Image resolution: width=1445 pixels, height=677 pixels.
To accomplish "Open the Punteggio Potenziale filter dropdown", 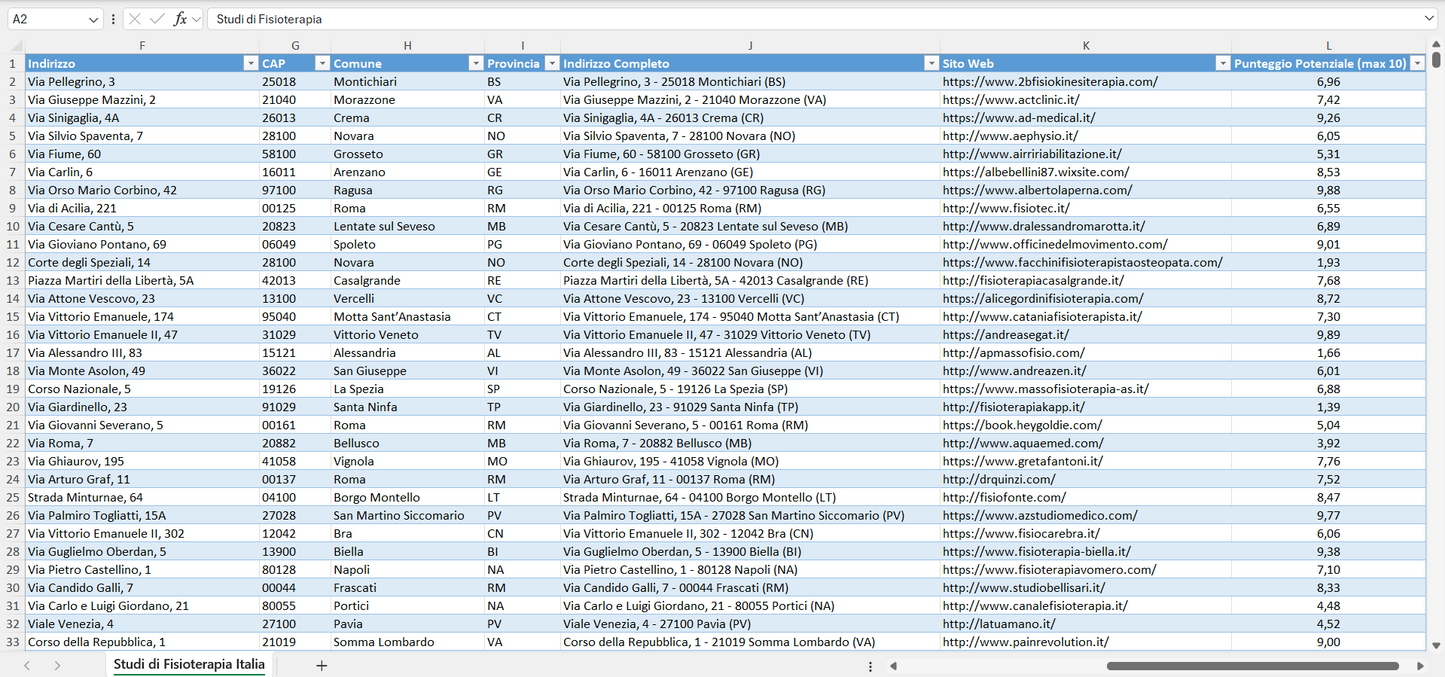I will tap(1418, 62).
